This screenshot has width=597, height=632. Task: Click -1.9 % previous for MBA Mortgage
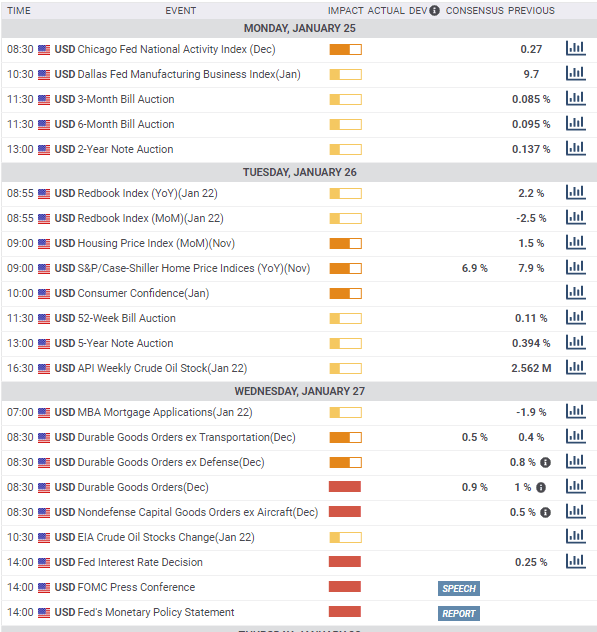coord(531,412)
